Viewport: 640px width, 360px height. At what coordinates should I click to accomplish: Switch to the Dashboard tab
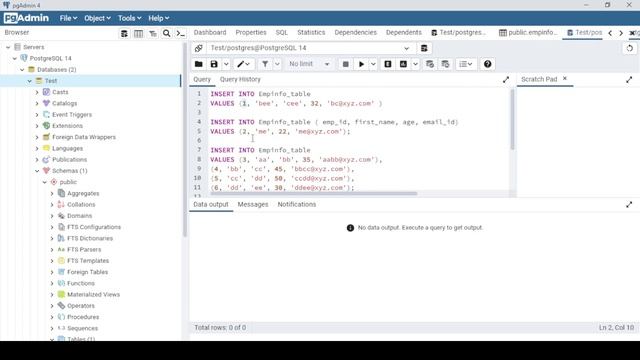click(210, 33)
